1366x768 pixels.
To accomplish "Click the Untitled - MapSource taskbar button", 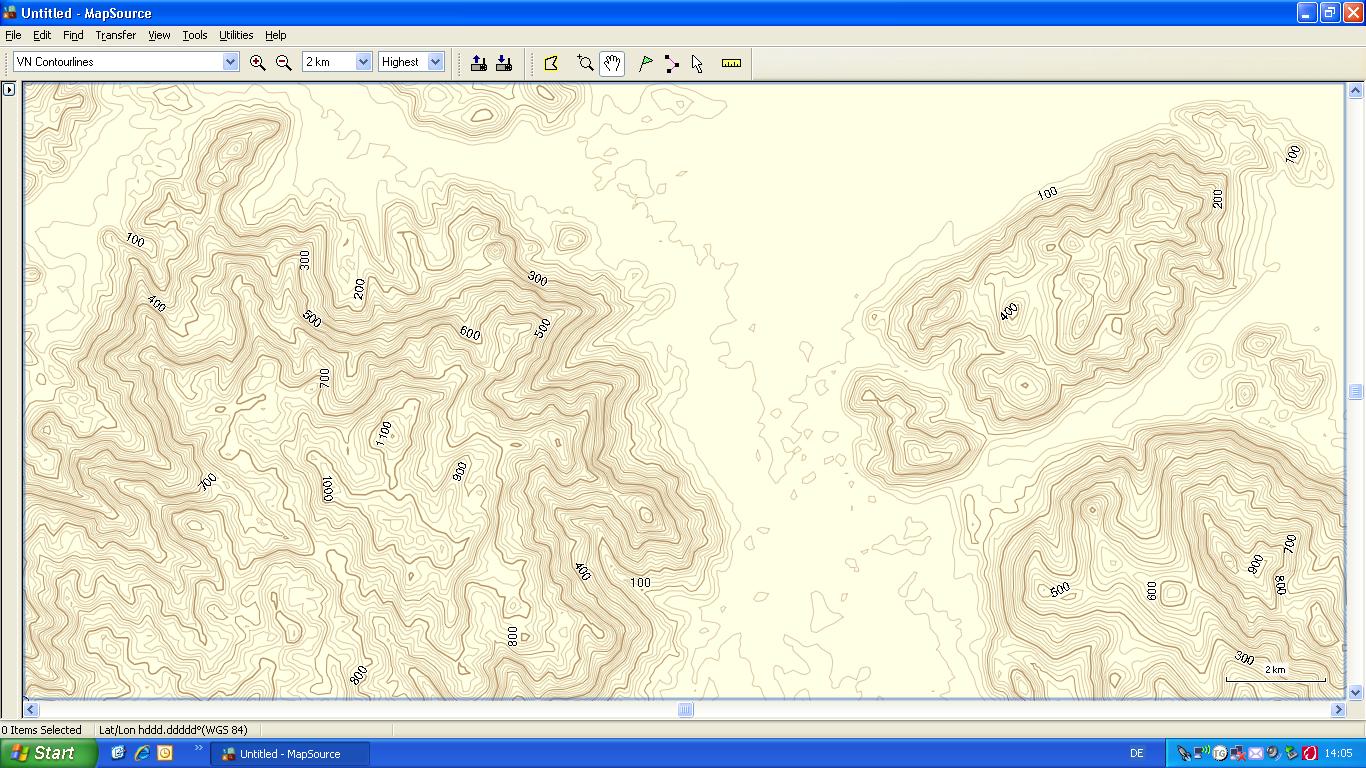I will pyautogui.click(x=290, y=754).
